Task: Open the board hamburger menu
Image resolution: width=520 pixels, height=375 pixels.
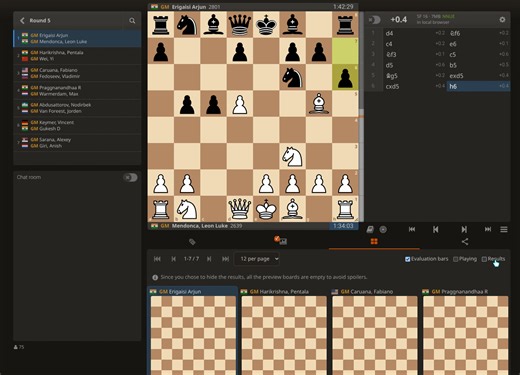Action: 504,229
